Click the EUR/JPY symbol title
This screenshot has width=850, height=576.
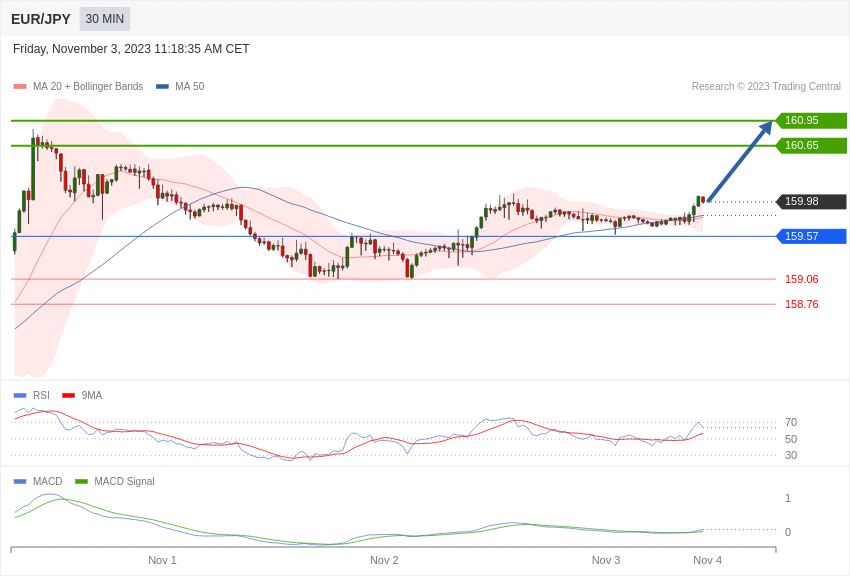pyautogui.click(x=41, y=19)
